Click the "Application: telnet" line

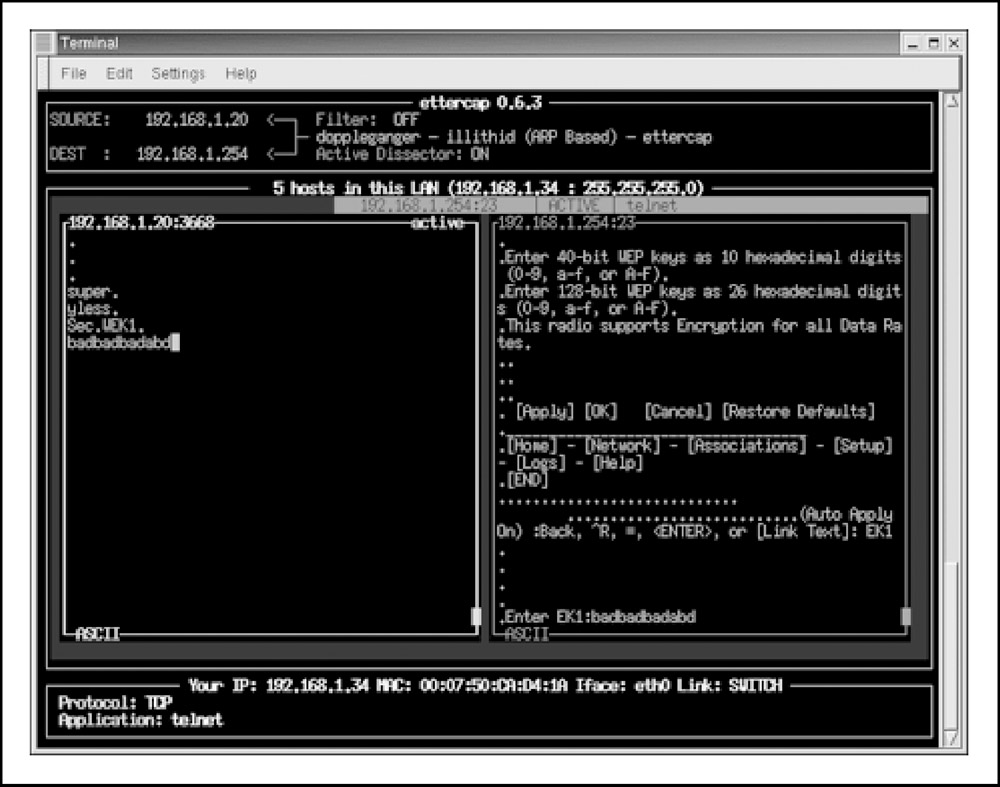coord(141,720)
